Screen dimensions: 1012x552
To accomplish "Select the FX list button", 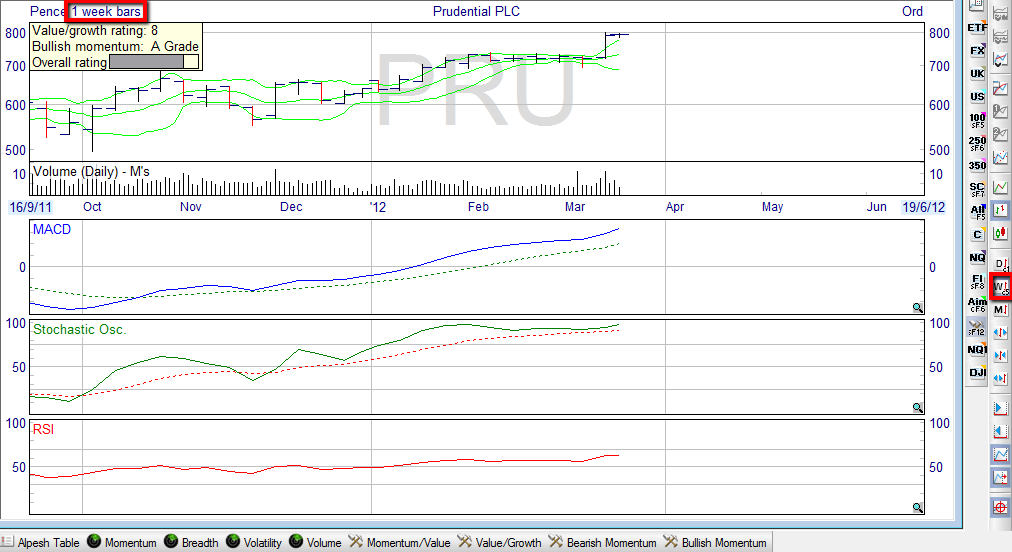I will [977, 50].
